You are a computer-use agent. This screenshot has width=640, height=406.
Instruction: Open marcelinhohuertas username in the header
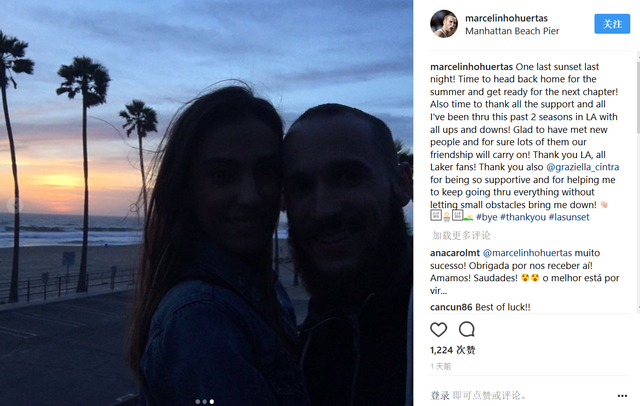pyautogui.click(x=506, y=18)
